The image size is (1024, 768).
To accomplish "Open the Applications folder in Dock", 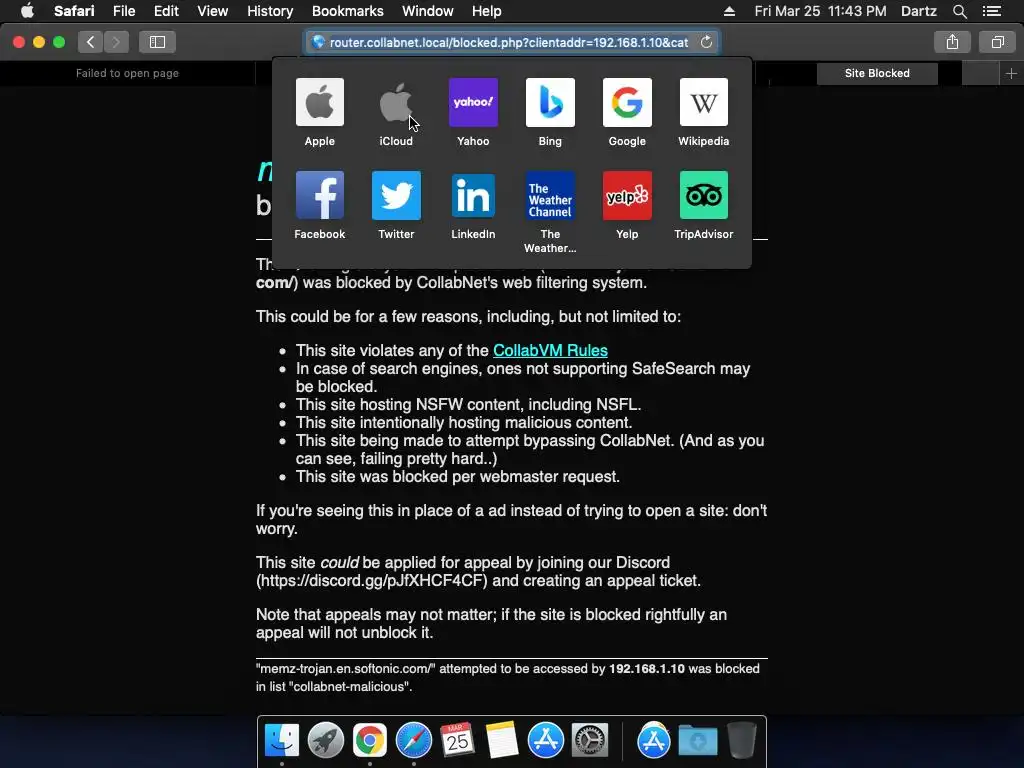I will 654,740.
